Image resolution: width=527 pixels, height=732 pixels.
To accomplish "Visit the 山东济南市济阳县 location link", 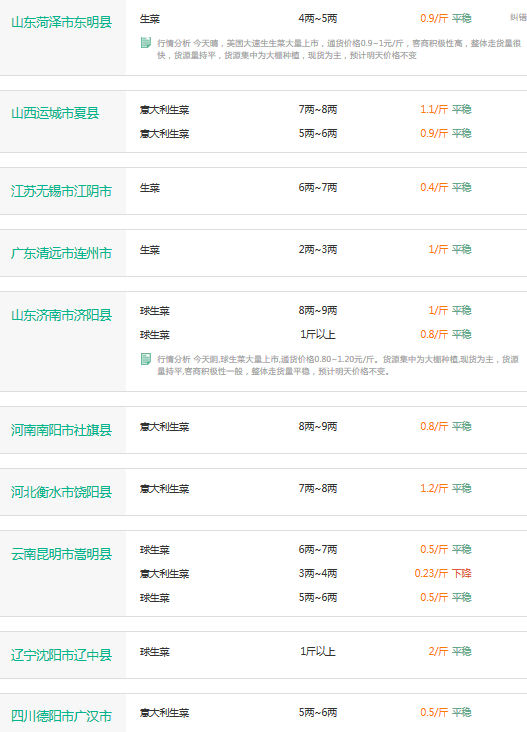I will pyautogui.click(x=62, y=315).
